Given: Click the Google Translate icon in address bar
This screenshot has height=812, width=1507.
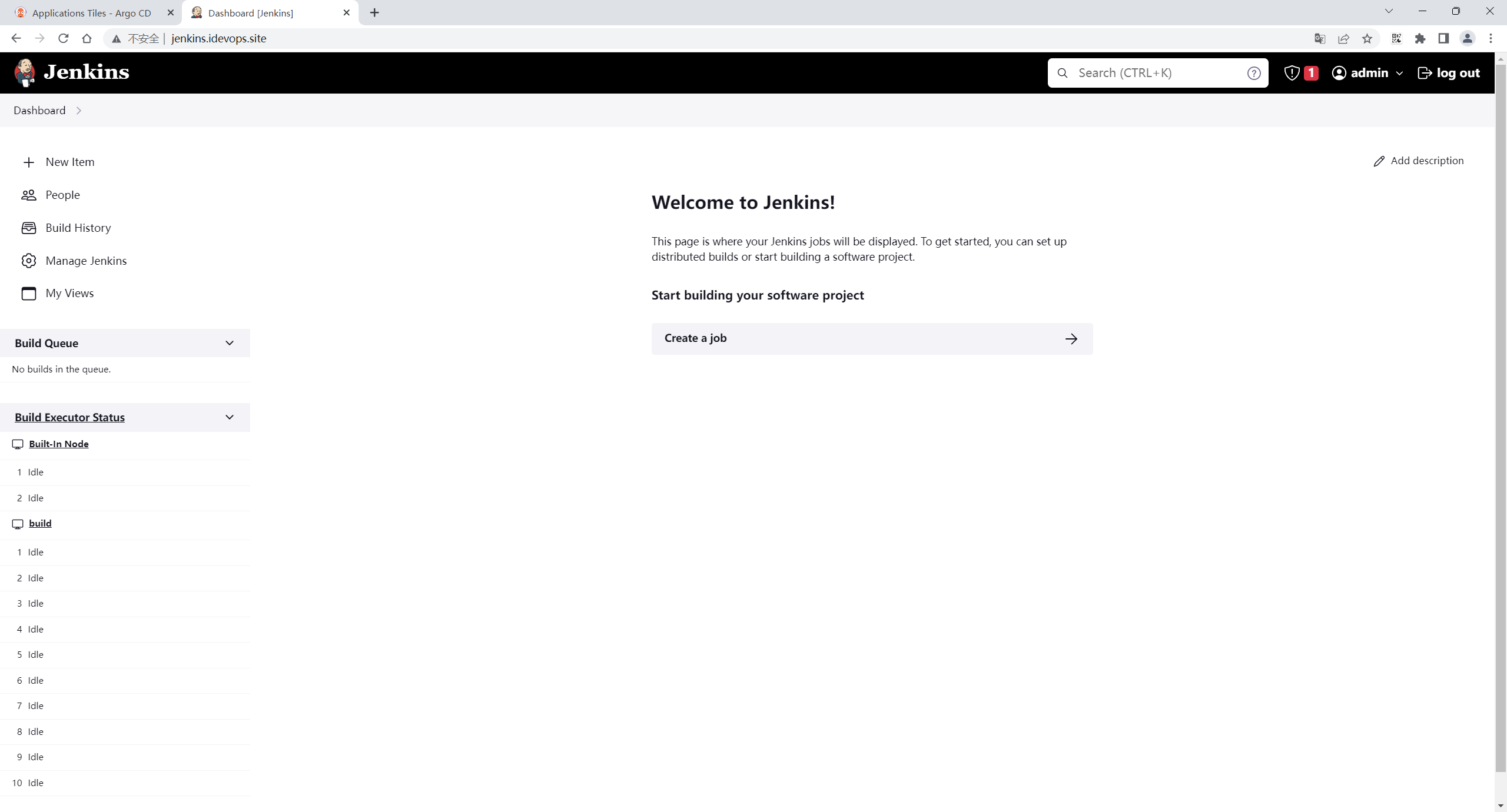Looking at the screenshot, I should (1320, 38).
